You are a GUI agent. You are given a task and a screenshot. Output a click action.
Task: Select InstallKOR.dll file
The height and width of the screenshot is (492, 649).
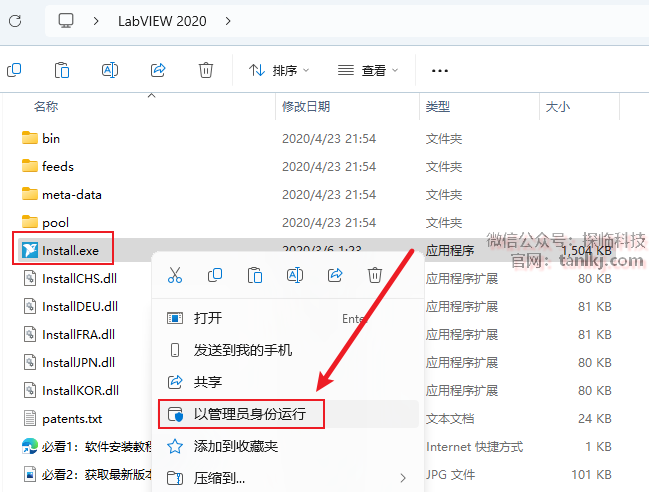point(71,390)
